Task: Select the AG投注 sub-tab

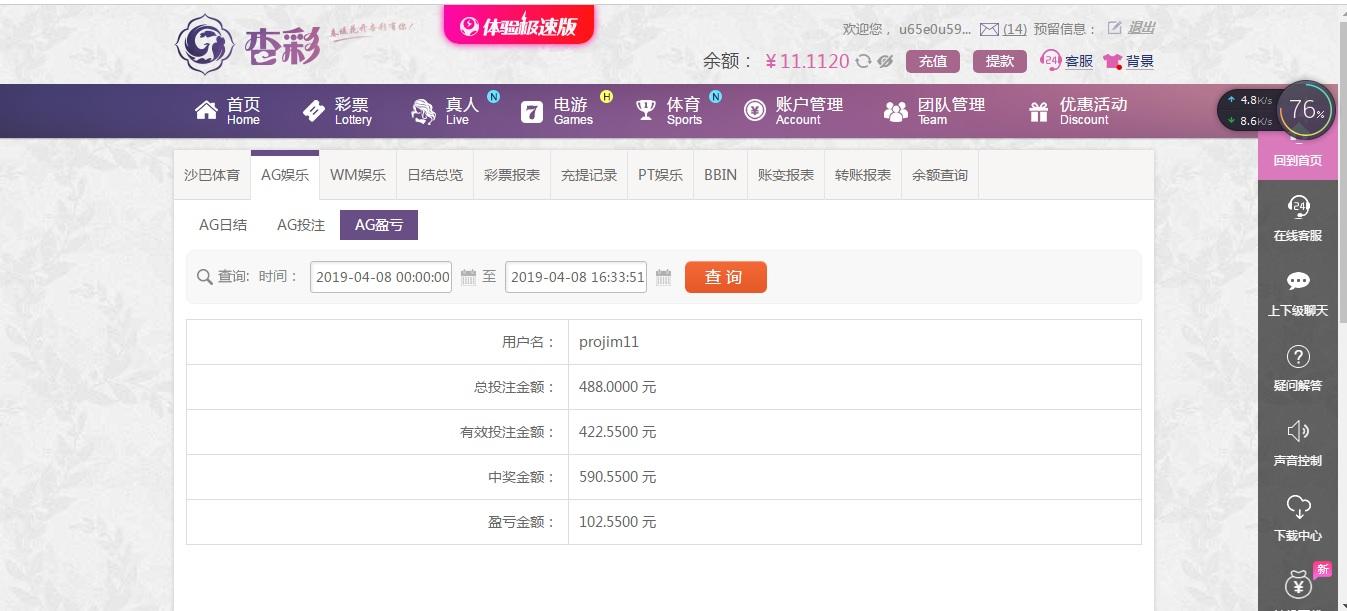Action: tap(301, 225)
